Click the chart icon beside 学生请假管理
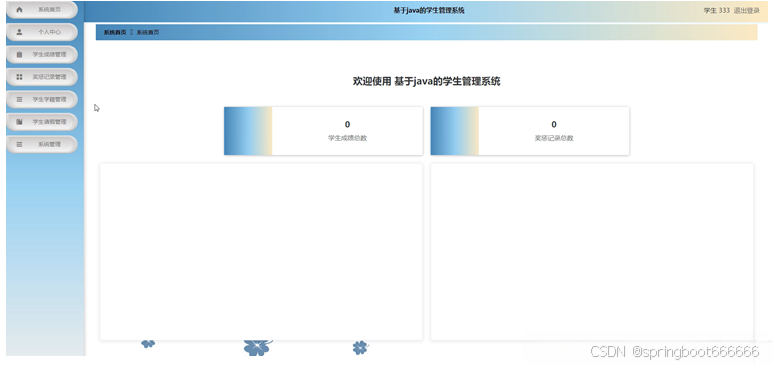 click(x=20, y=122)
